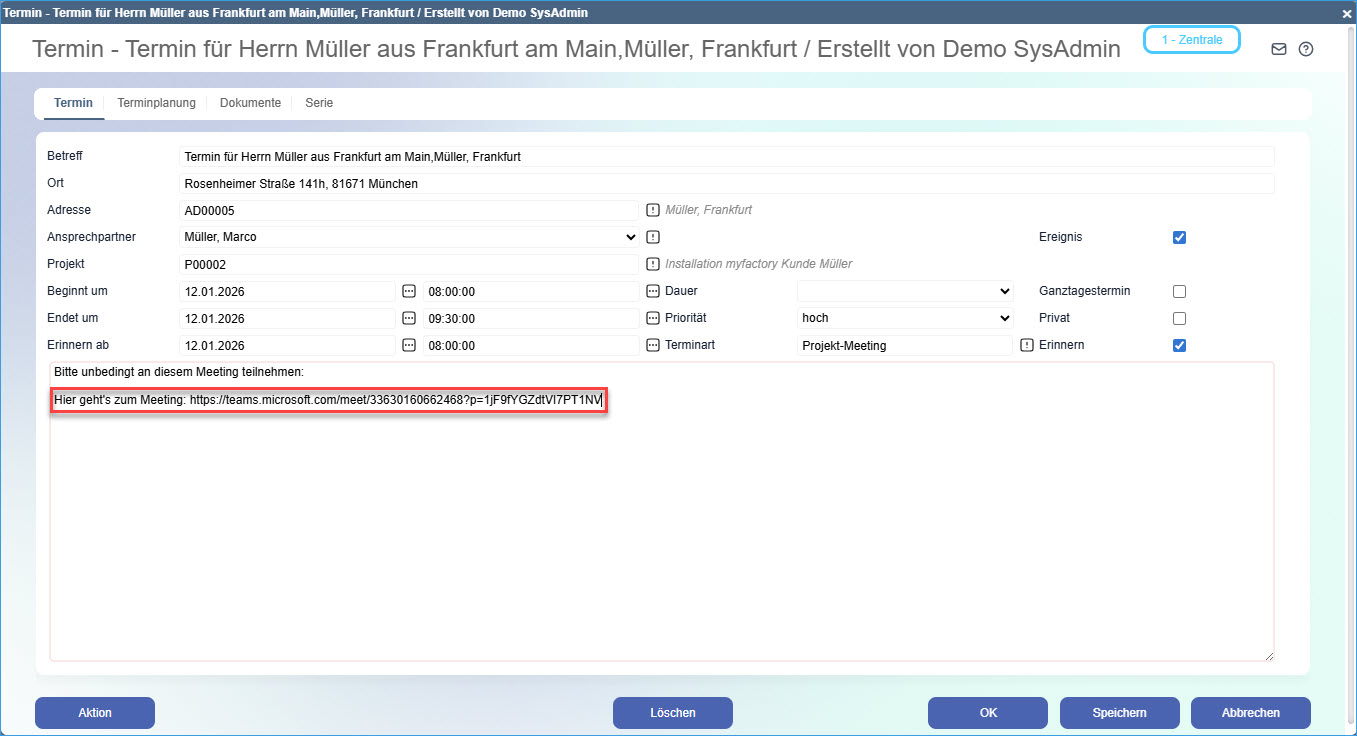Click into the Betreff input field

click(727, 156)
